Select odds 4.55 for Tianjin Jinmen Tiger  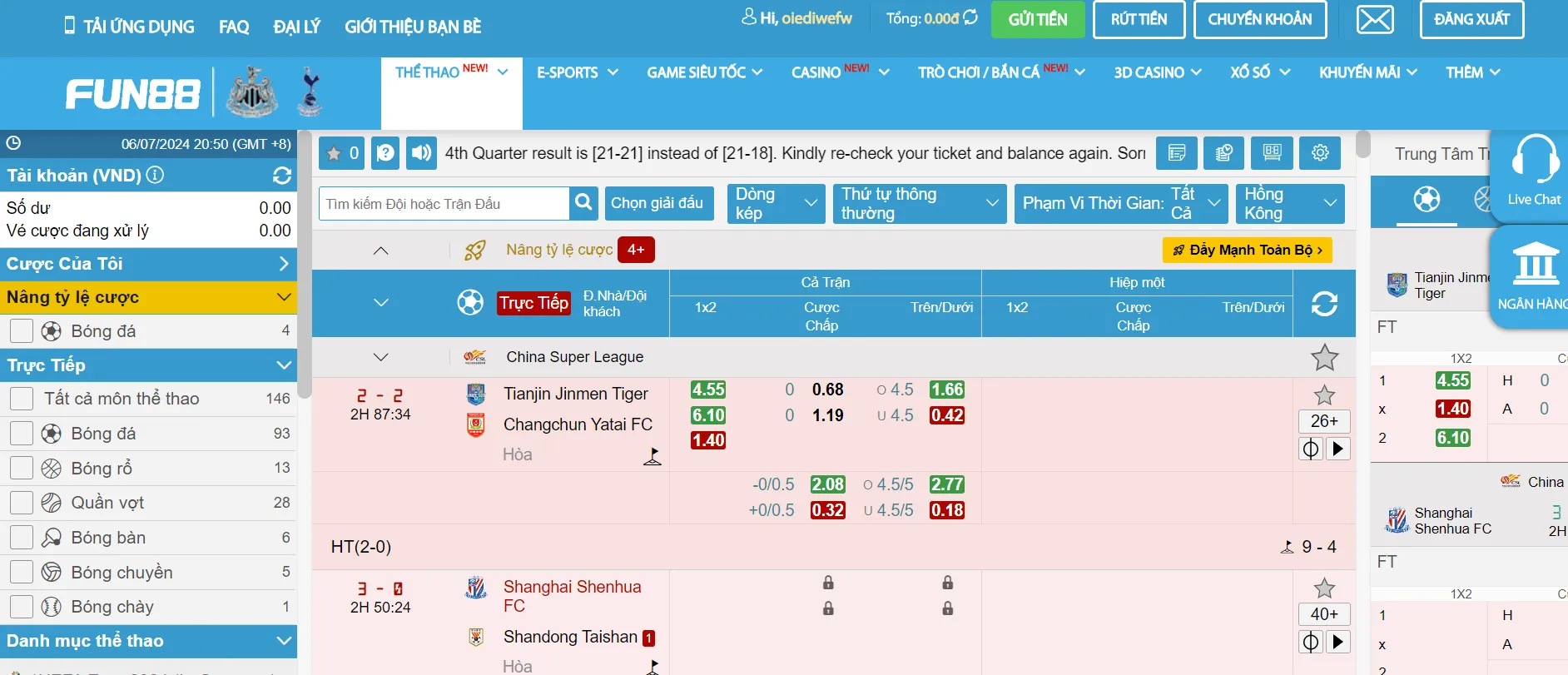coord(708,390)
